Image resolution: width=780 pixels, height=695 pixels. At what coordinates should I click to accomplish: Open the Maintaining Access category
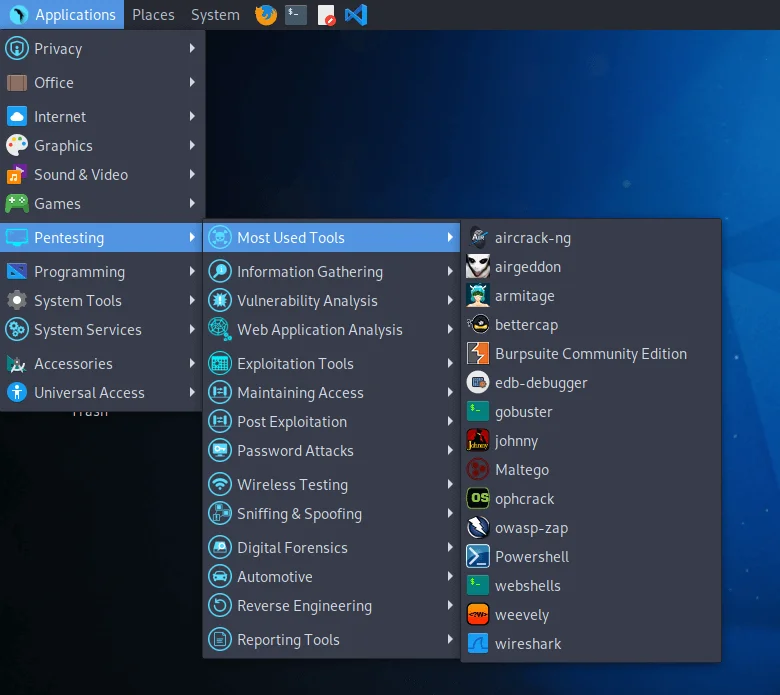pos(331,393)
